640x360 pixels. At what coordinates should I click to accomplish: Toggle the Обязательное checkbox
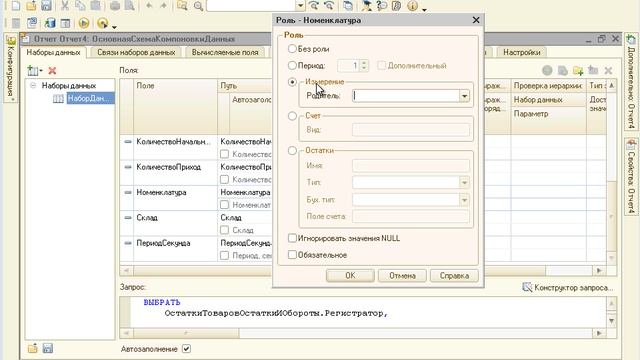pyautogui.click(x=292, y=255)
